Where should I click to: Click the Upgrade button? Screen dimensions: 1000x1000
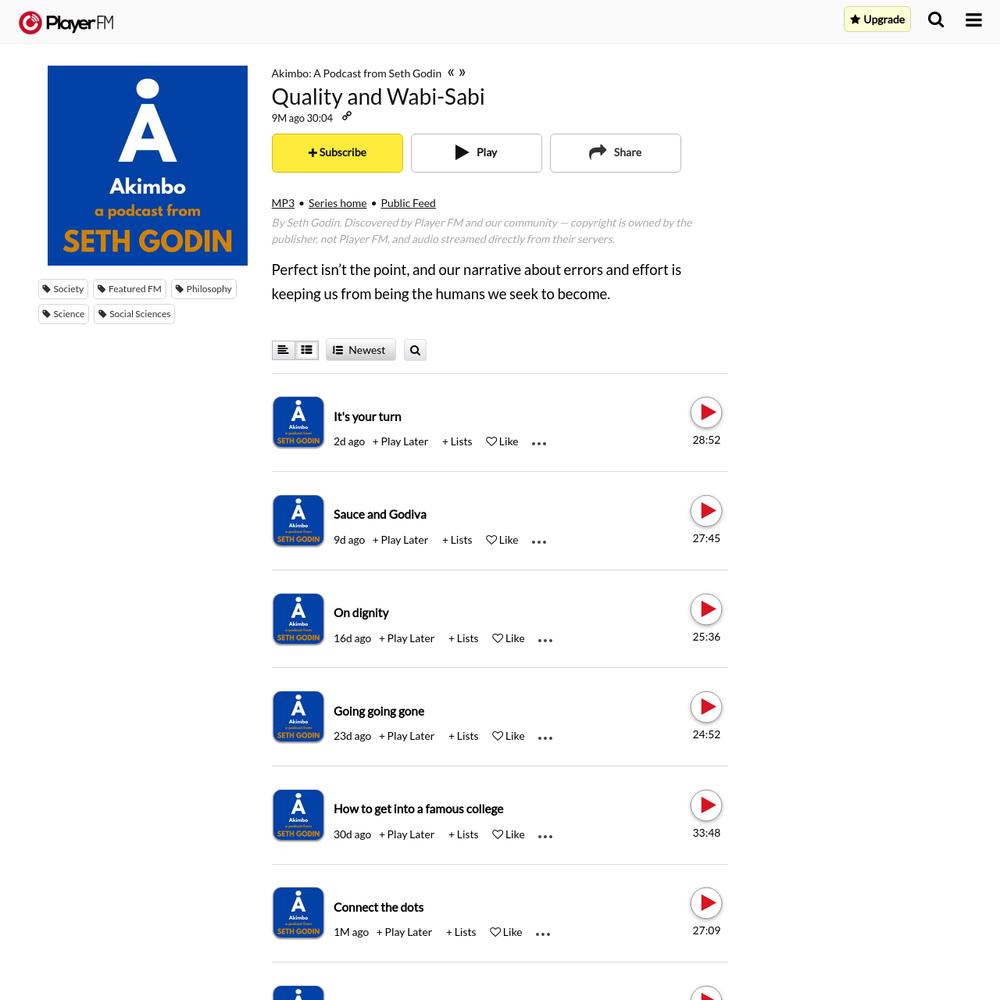pyautogui.click(x=877, y=19)
